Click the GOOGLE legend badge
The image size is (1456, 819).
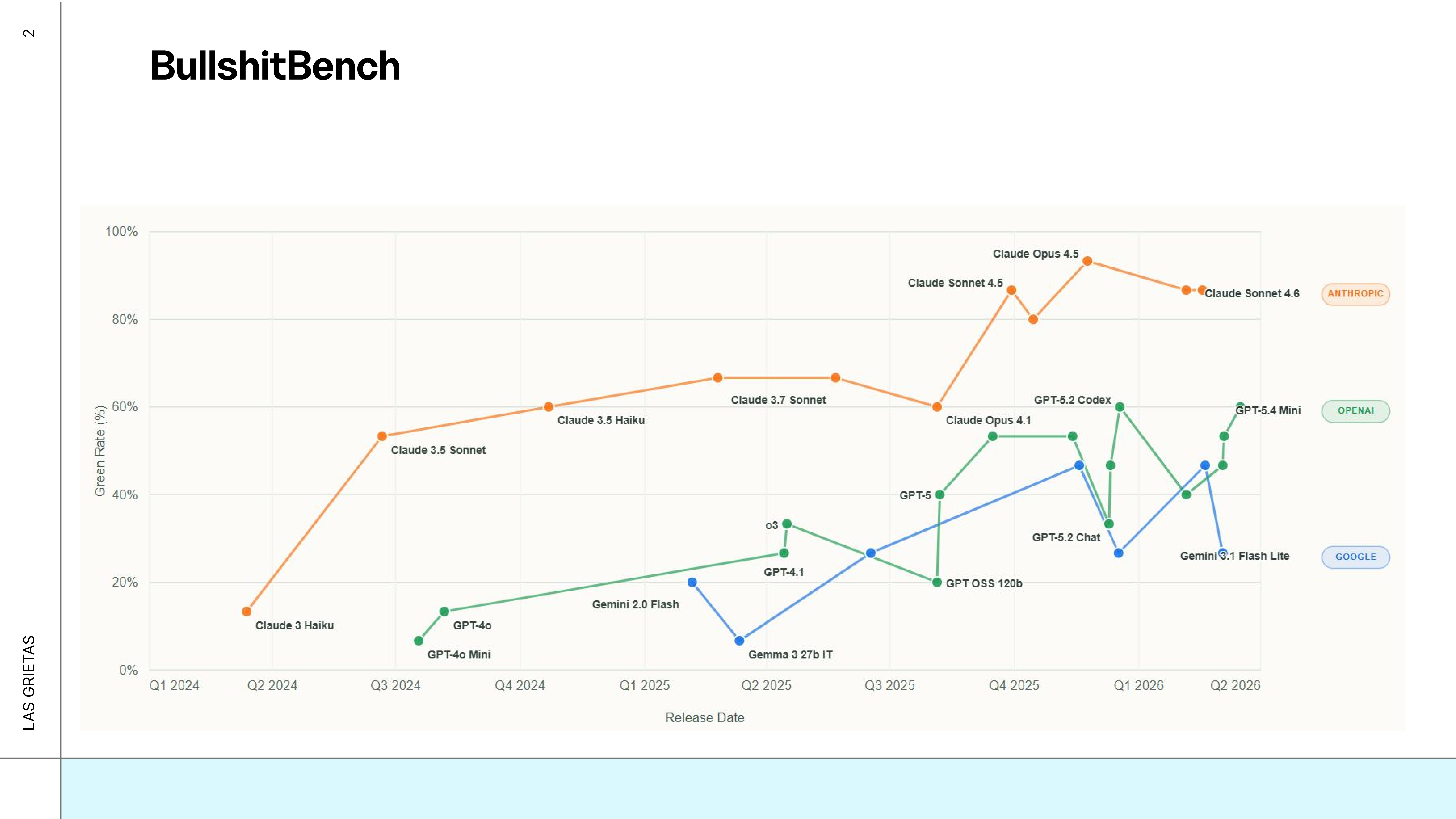(1355, 557)
